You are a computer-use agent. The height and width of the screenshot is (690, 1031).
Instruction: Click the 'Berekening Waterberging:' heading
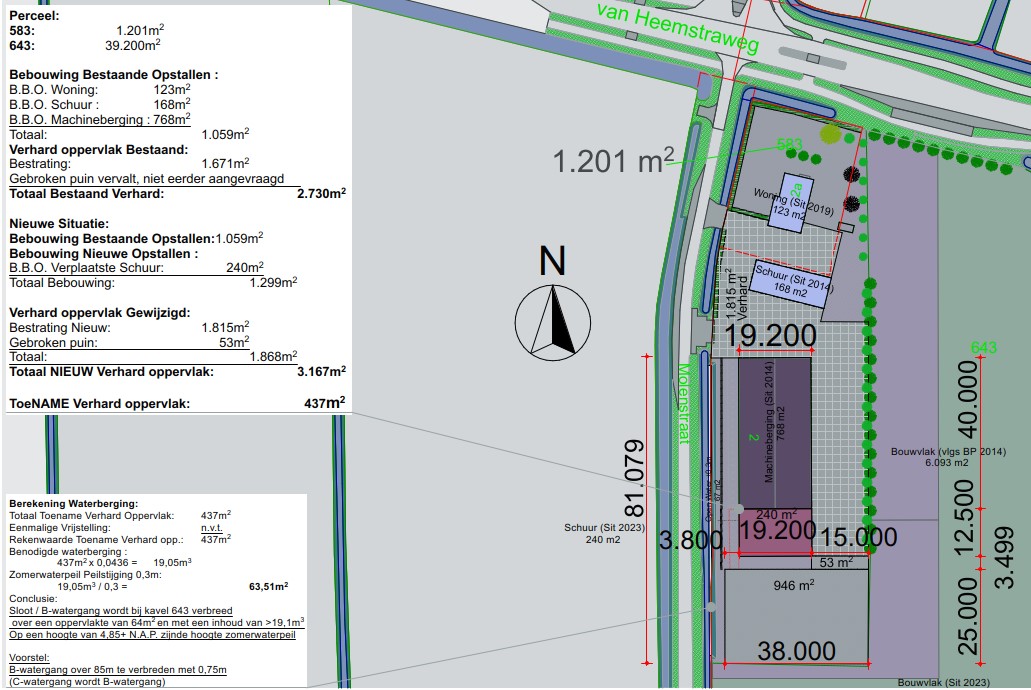(x=74, y=504)
